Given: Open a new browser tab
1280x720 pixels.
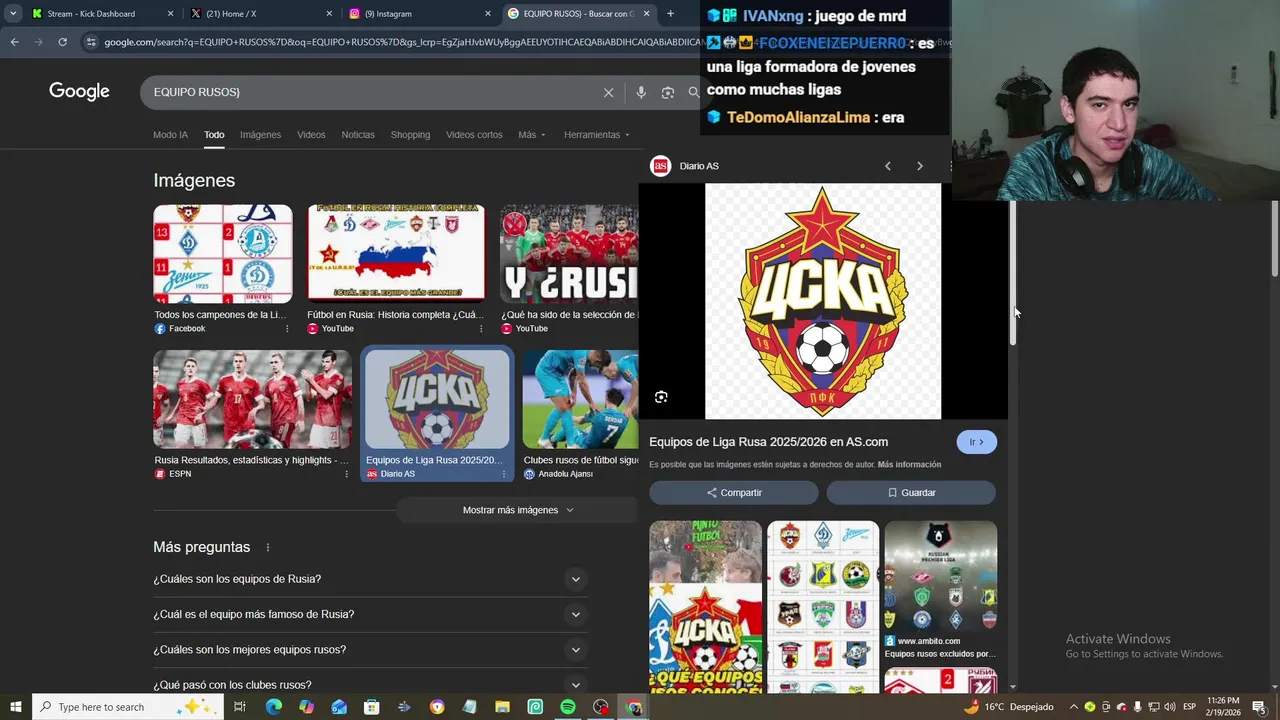Looking at the screenshot, I should [x=670, y=14].
